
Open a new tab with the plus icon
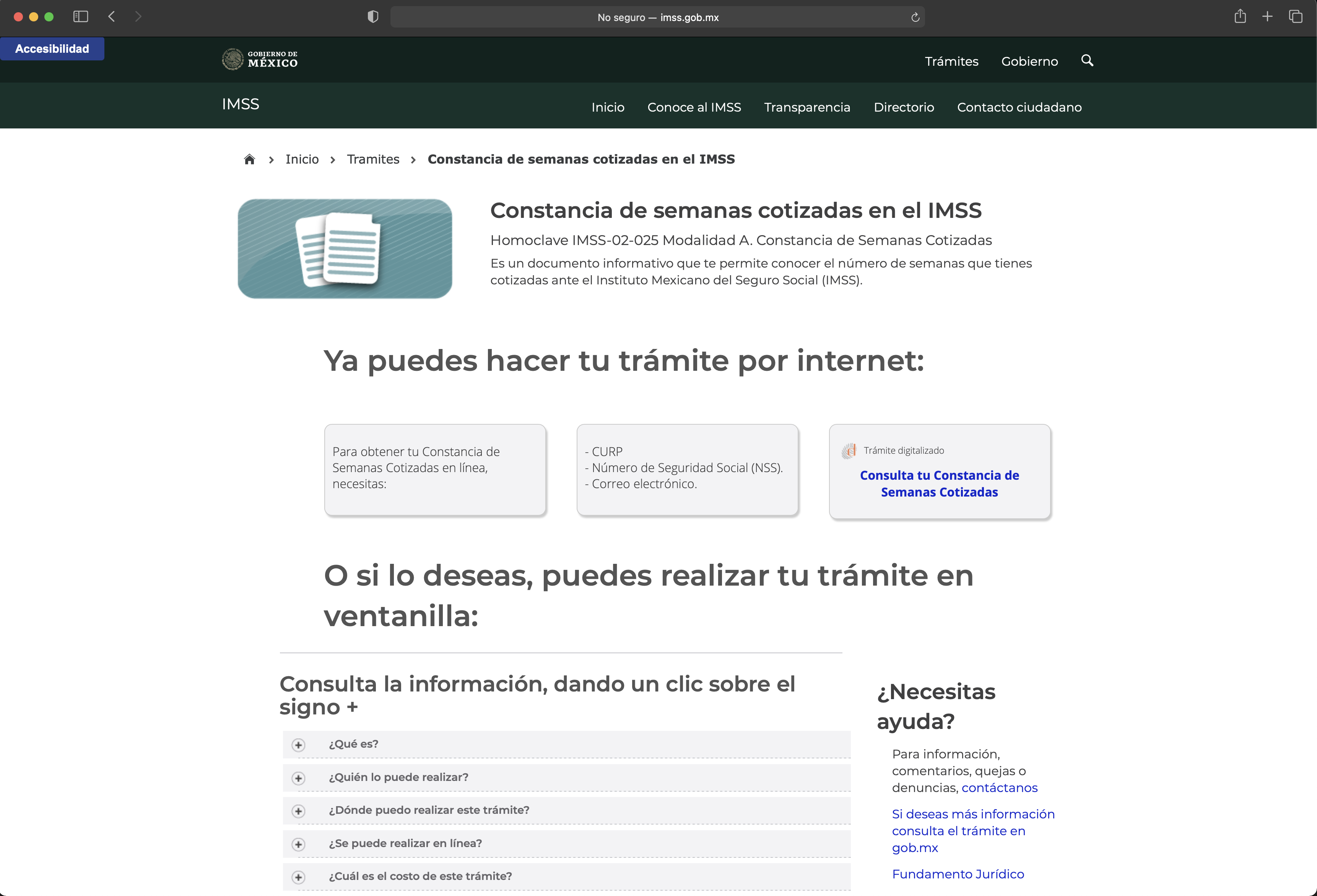tap(1268, 16)
